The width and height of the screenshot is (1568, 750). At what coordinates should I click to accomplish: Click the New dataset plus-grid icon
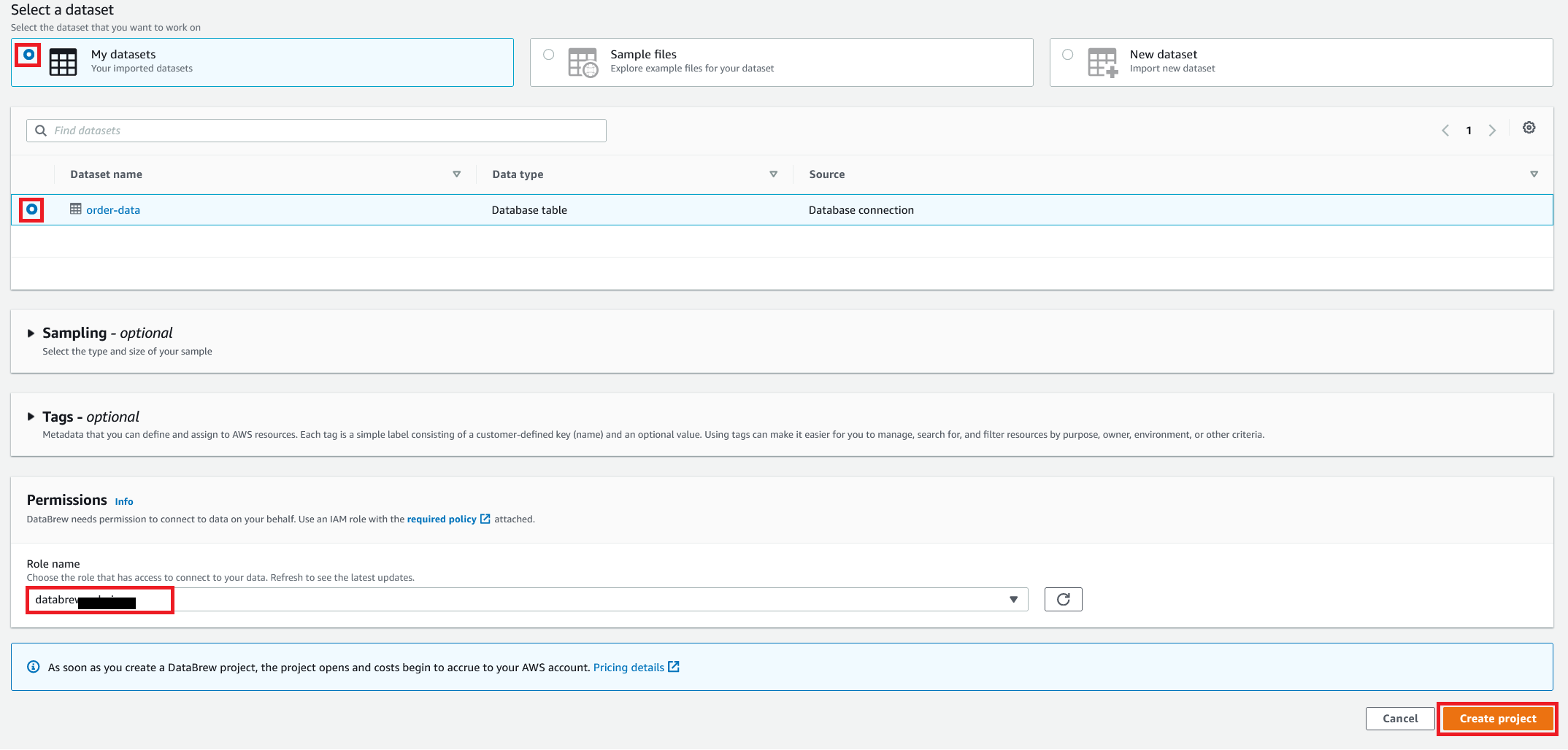pyautogui.click(x=1103, y=63)
